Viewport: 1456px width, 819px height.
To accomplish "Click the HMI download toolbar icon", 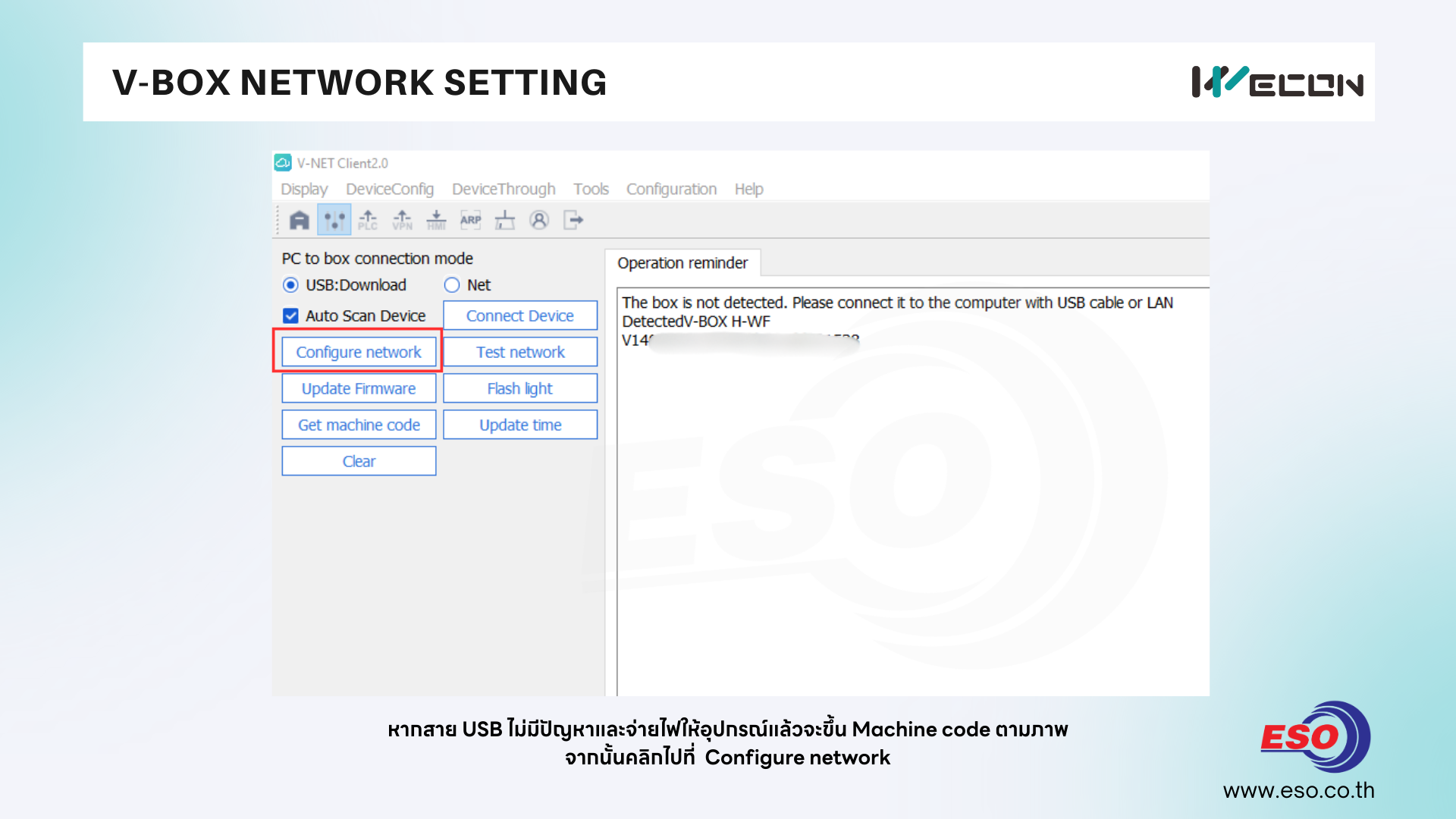I will click(x=436, y=221).
